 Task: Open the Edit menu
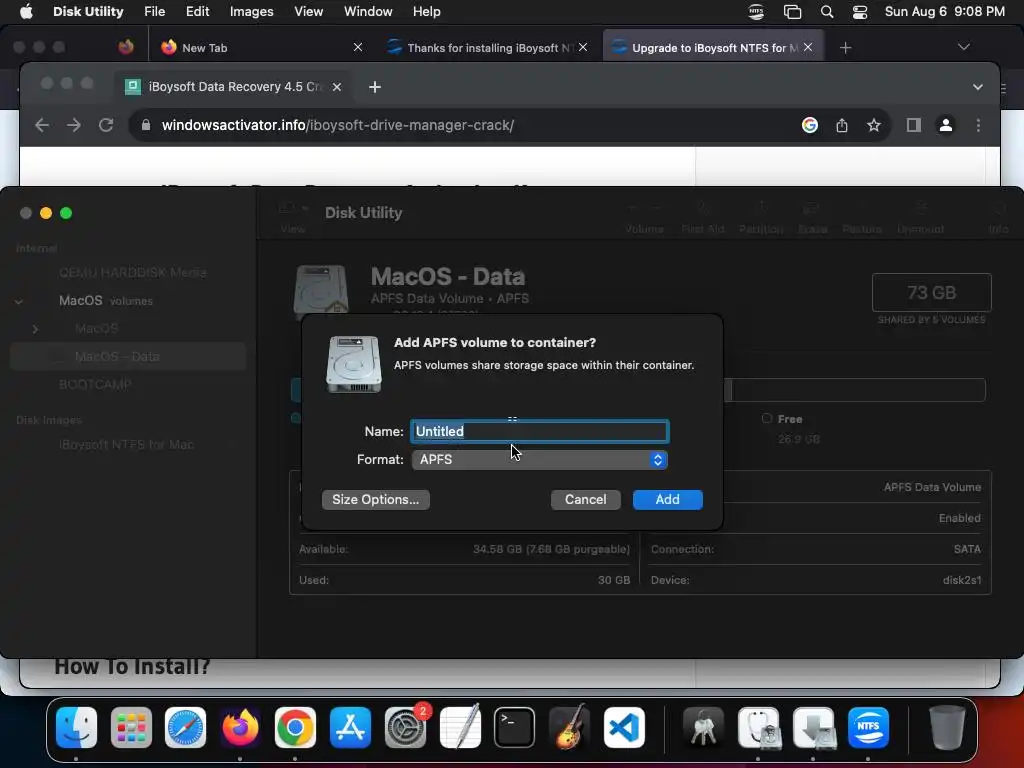pyautogui.click(x=197, y=12)
